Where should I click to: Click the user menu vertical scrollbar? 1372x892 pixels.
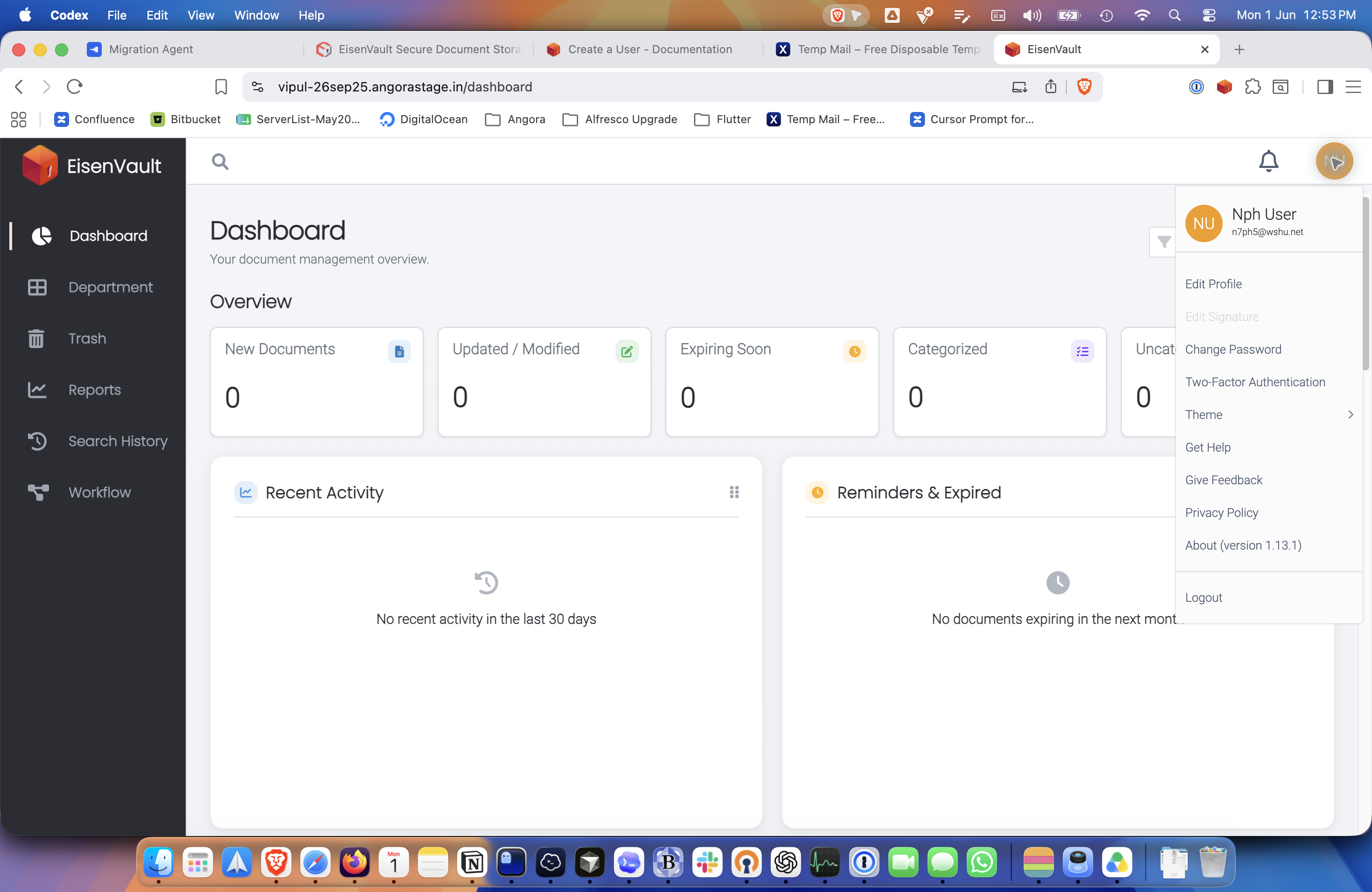1365,284
